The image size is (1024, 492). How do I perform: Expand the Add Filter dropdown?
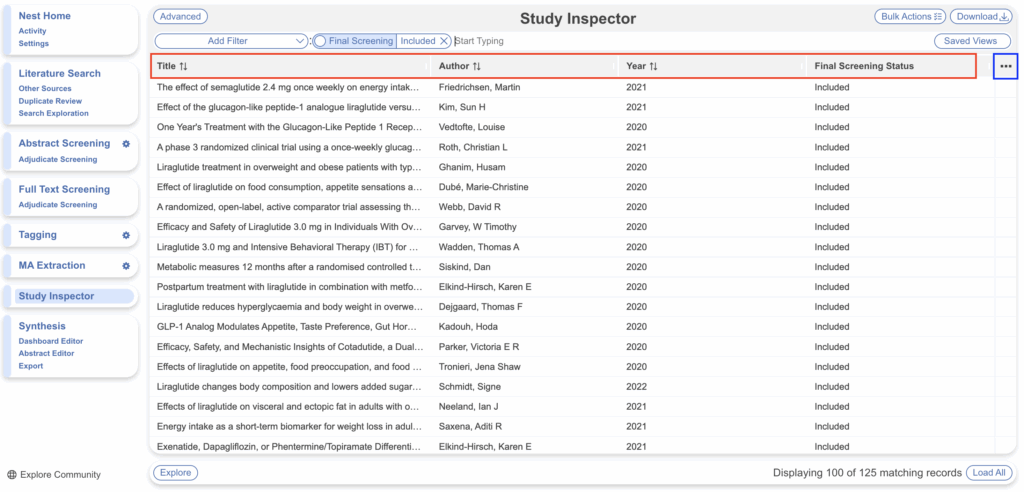click(231, 41)
